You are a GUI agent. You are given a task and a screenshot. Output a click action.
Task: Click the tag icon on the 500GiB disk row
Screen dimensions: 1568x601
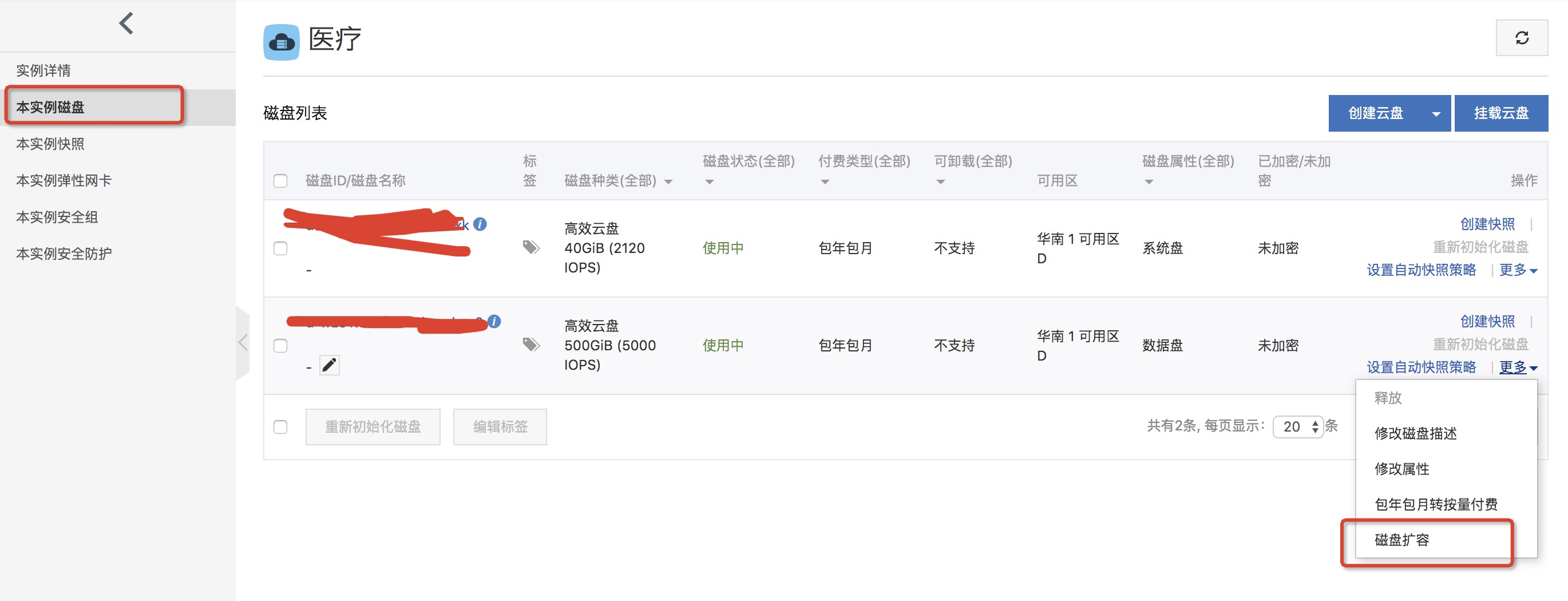click(531, 344)
